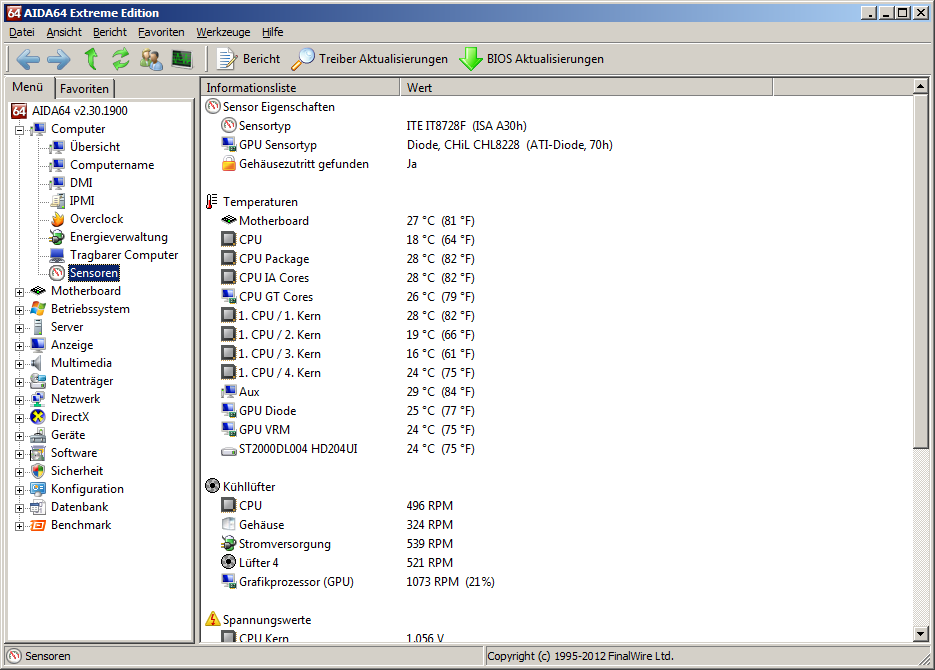The image size is (935, 670).
Task: Click the blue back arrow icon
Action: [28, 59]
